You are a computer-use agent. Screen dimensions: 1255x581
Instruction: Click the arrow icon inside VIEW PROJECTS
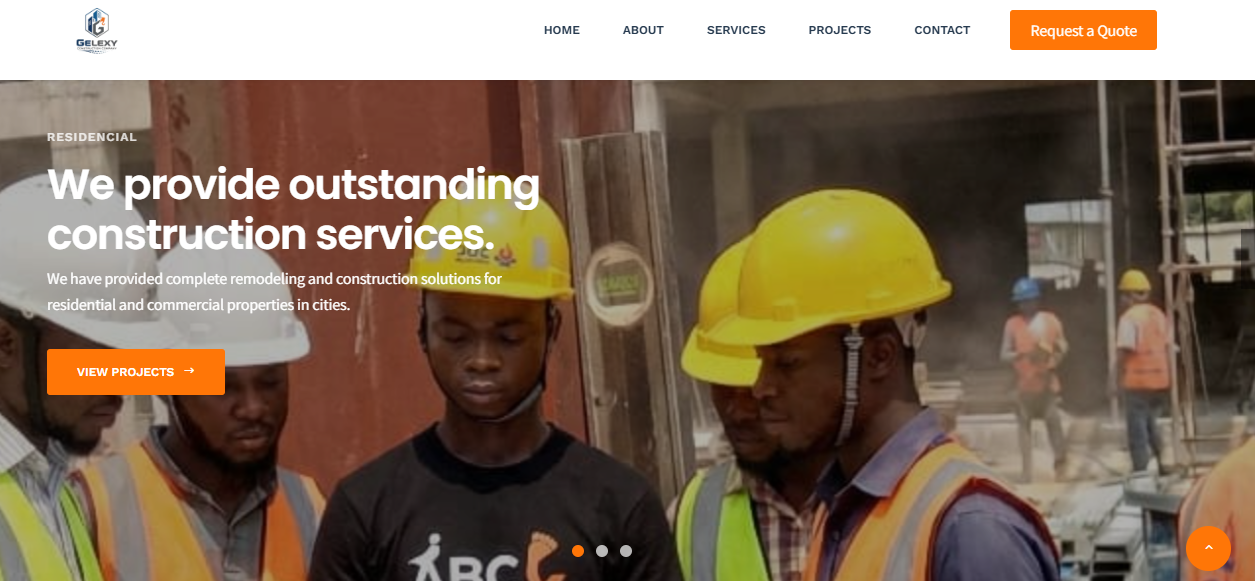[189, 371]
